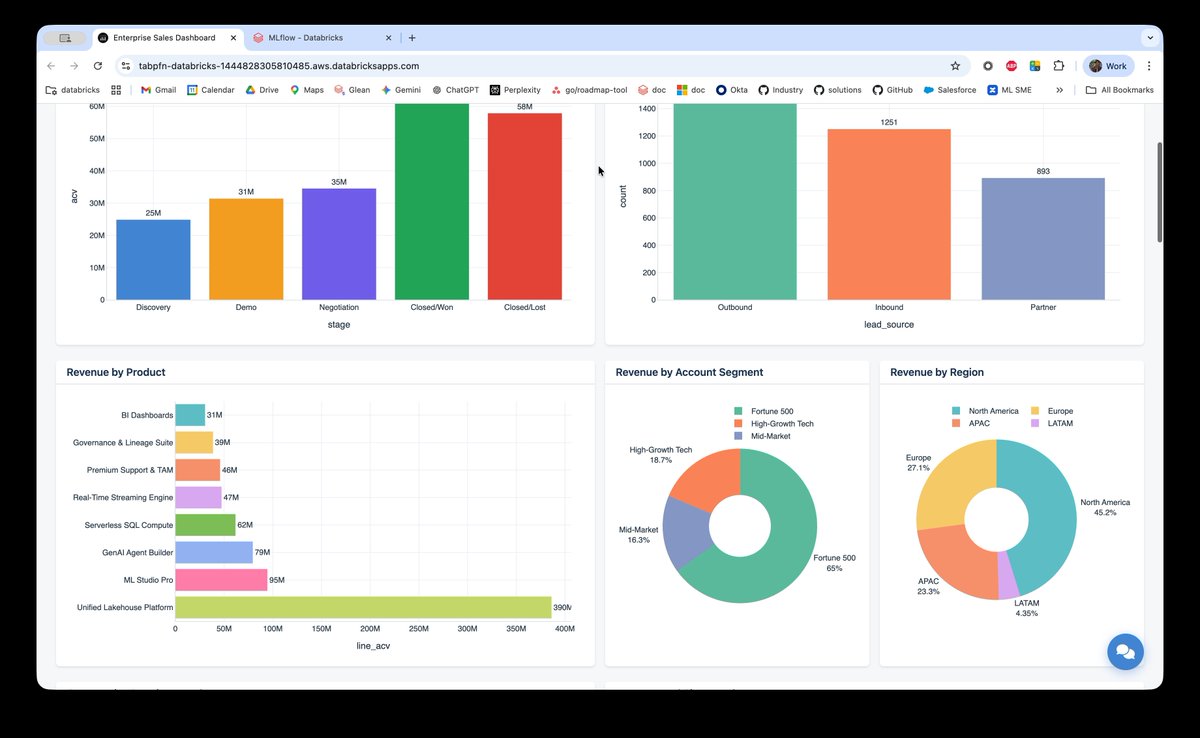This screenshot has width=1200, height=738.
Task: Click the address bar URL field
Action: point(540,66)
